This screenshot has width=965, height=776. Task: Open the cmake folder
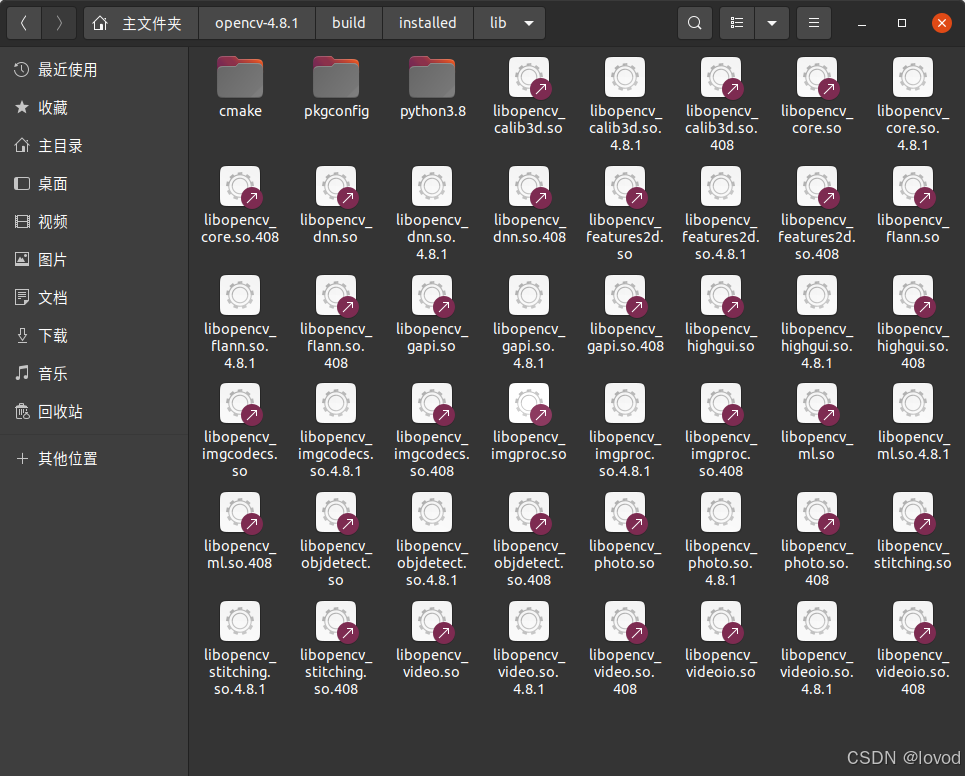240,78
